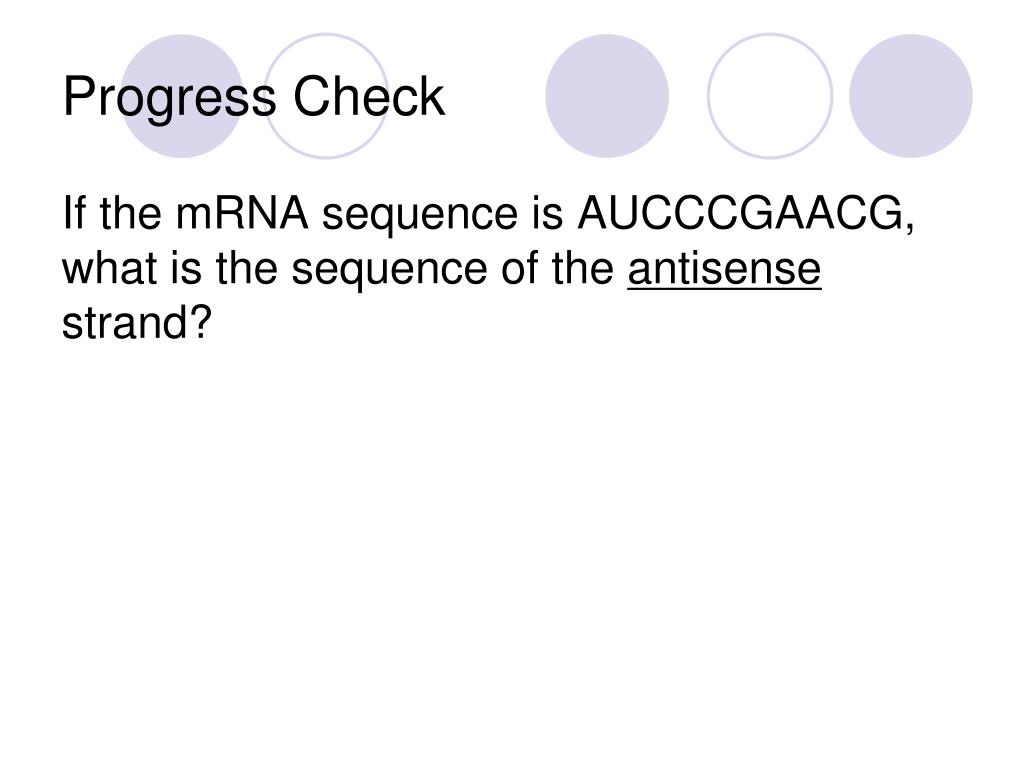Click the word Check in the title

[368, 96]
